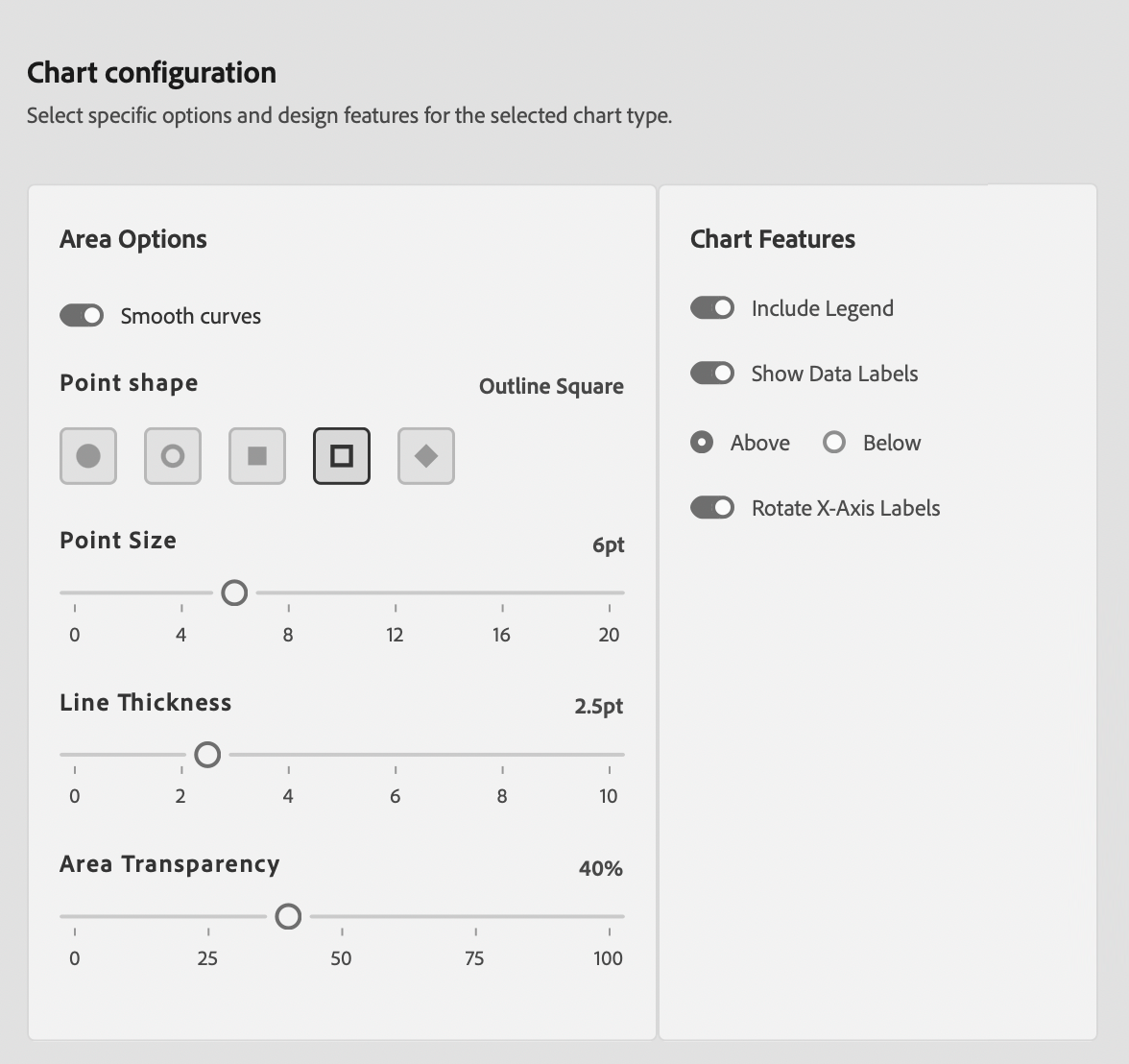
Task: Click the 40% Area Transparency value
Action: (x=601, y=868)
